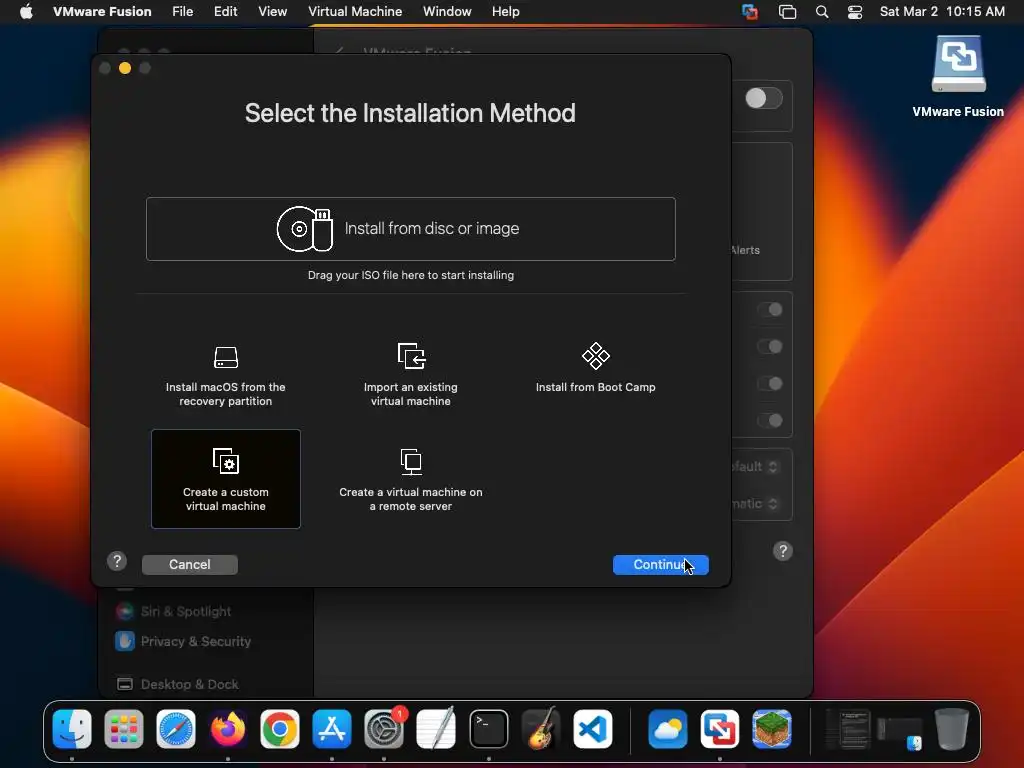Open the View menu
This screenshot has width=1024, height=768.
click(272, 12)
